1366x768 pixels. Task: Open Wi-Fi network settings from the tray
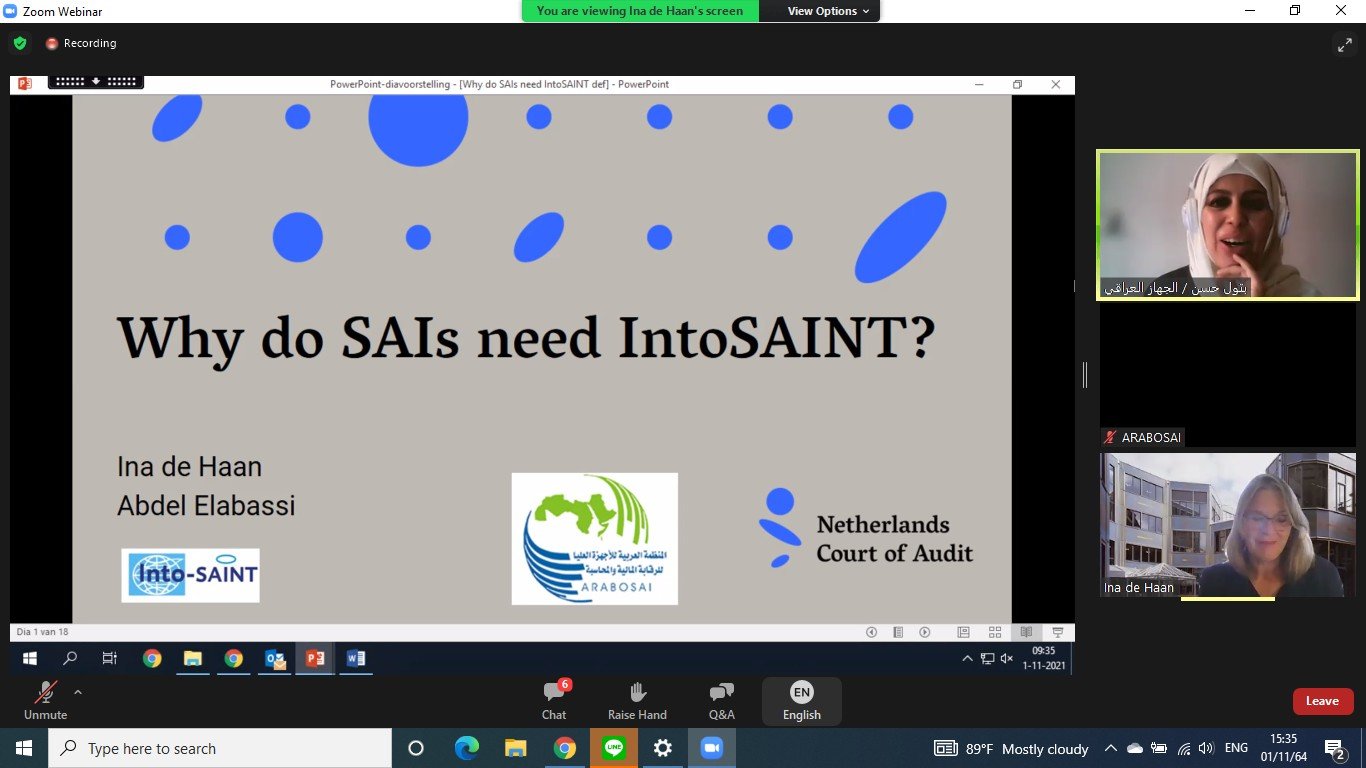point(1184,748)
